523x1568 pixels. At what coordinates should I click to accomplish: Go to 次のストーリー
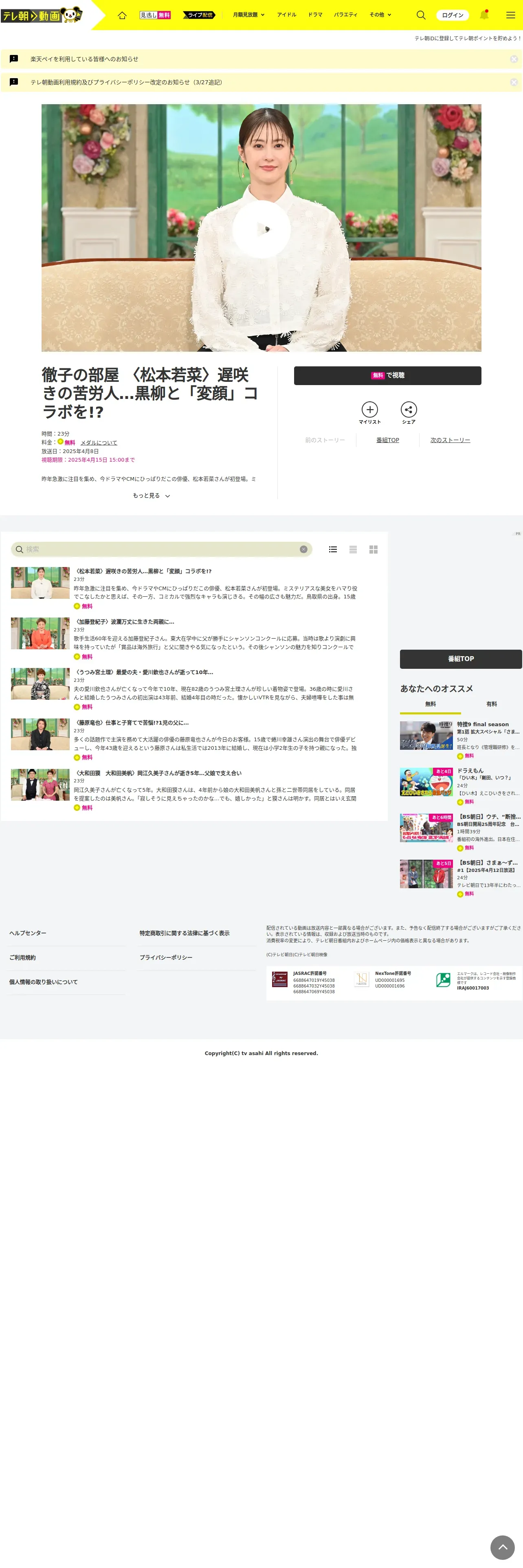450,440
